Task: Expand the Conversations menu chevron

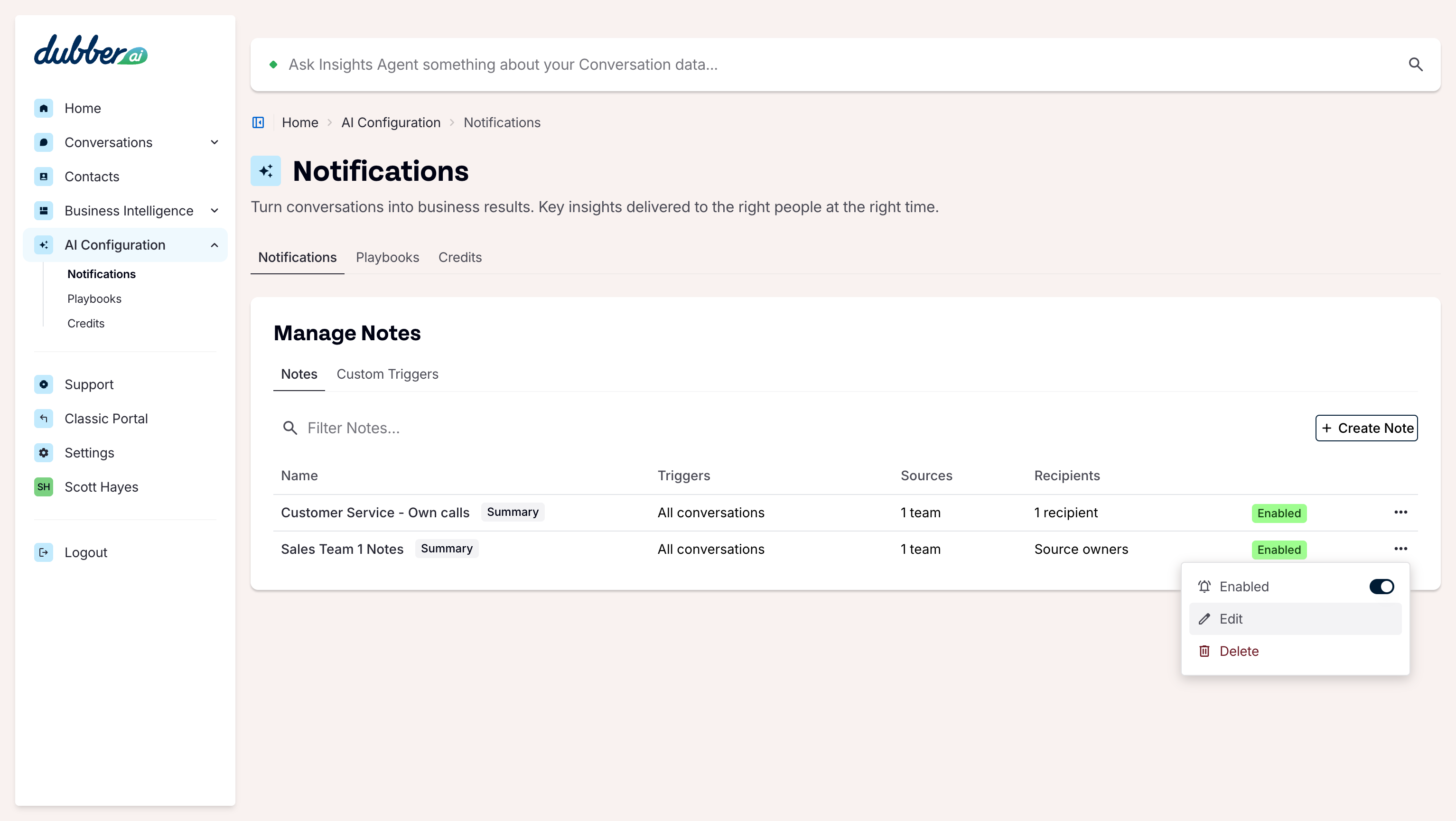Action: (214, 142)
